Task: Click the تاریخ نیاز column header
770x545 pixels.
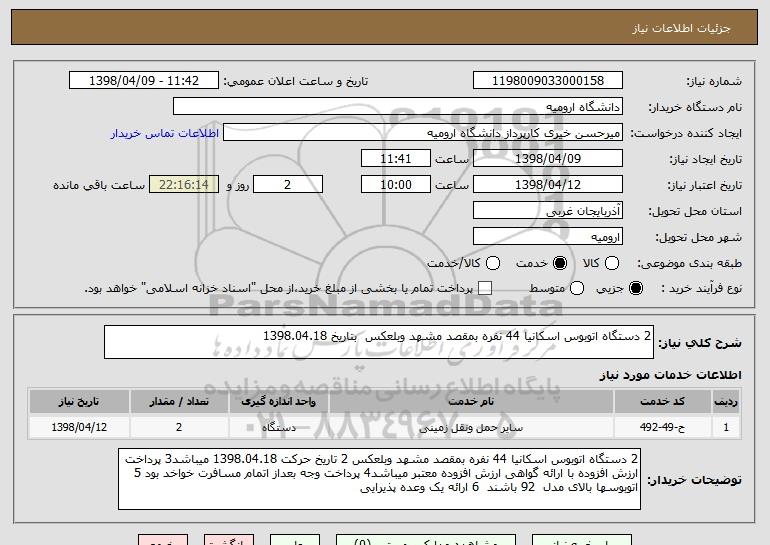Action: (x=79, y=402)
